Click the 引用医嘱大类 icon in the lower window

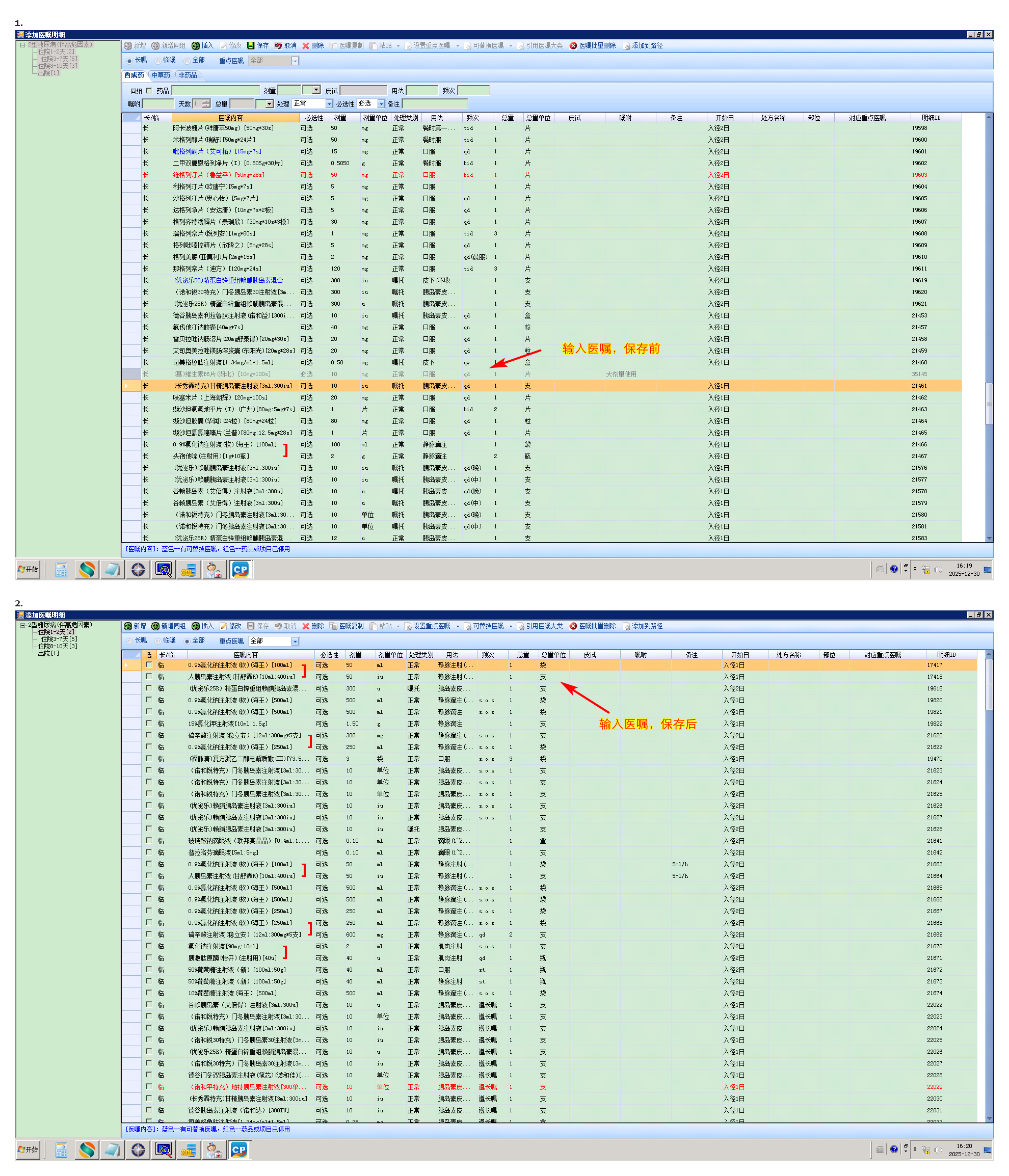520,626
